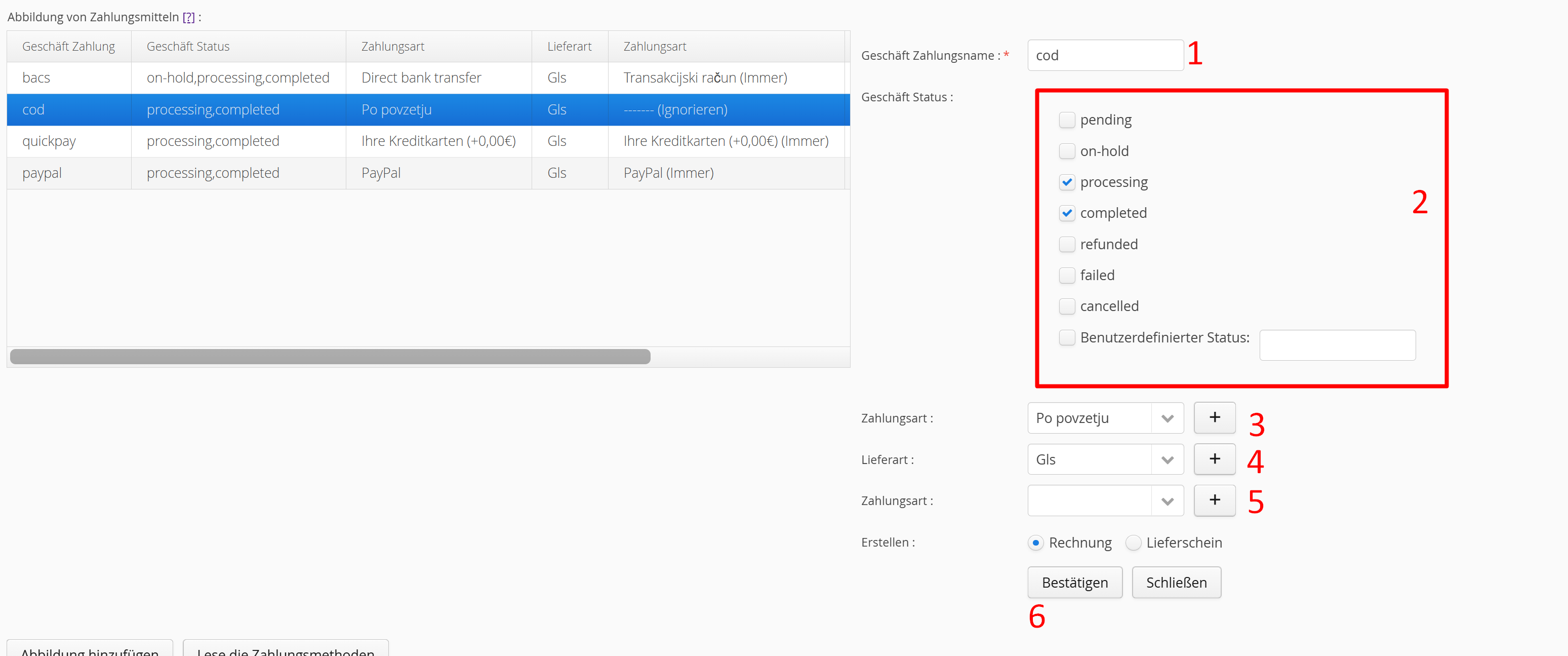Click the Geschäft Zahlungsname input field
Screen dimensions: 1568x656
(x=1104, y=55)
